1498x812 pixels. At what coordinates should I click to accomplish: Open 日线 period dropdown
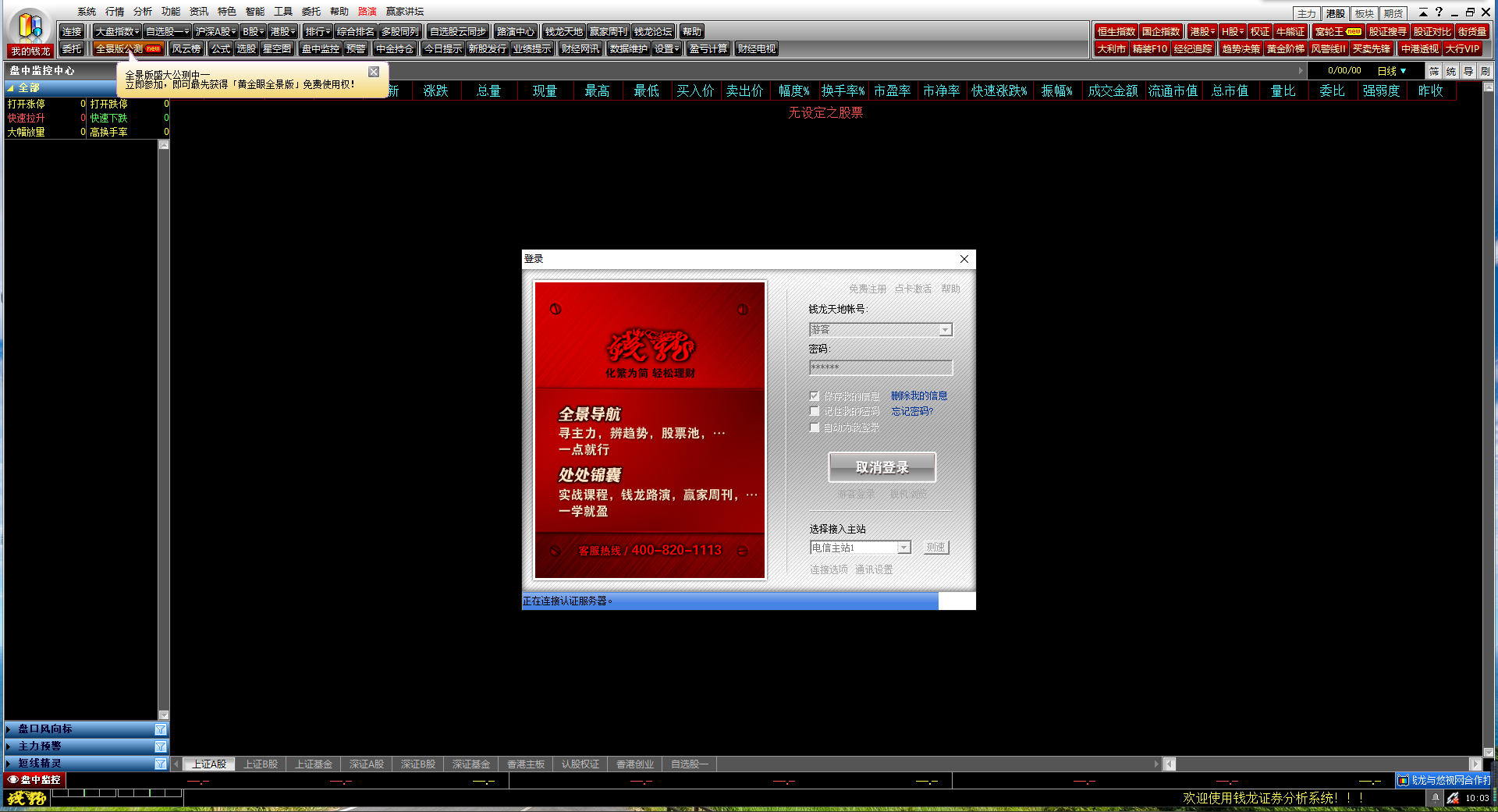coord(1392,71)
